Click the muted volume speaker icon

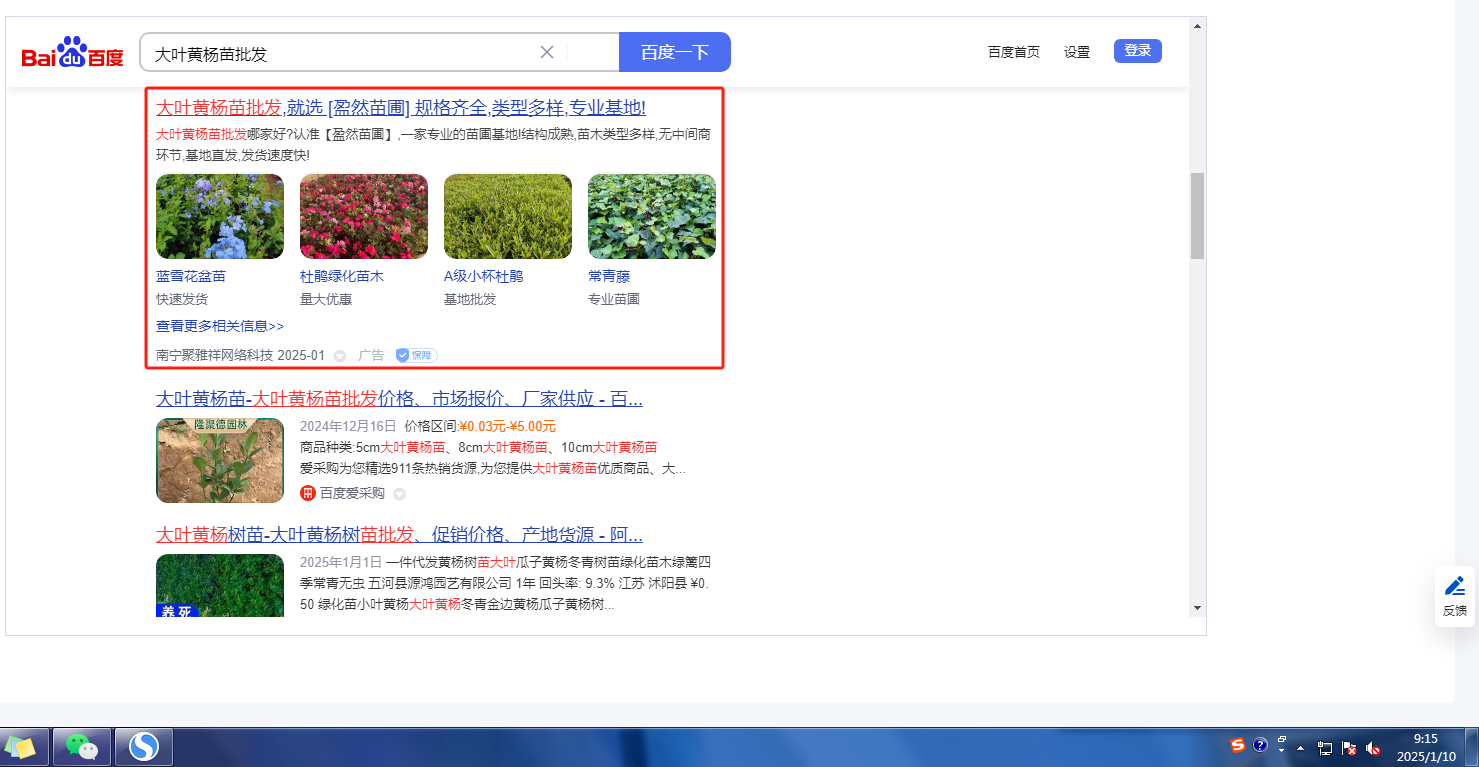click(x=1373, y=747)
